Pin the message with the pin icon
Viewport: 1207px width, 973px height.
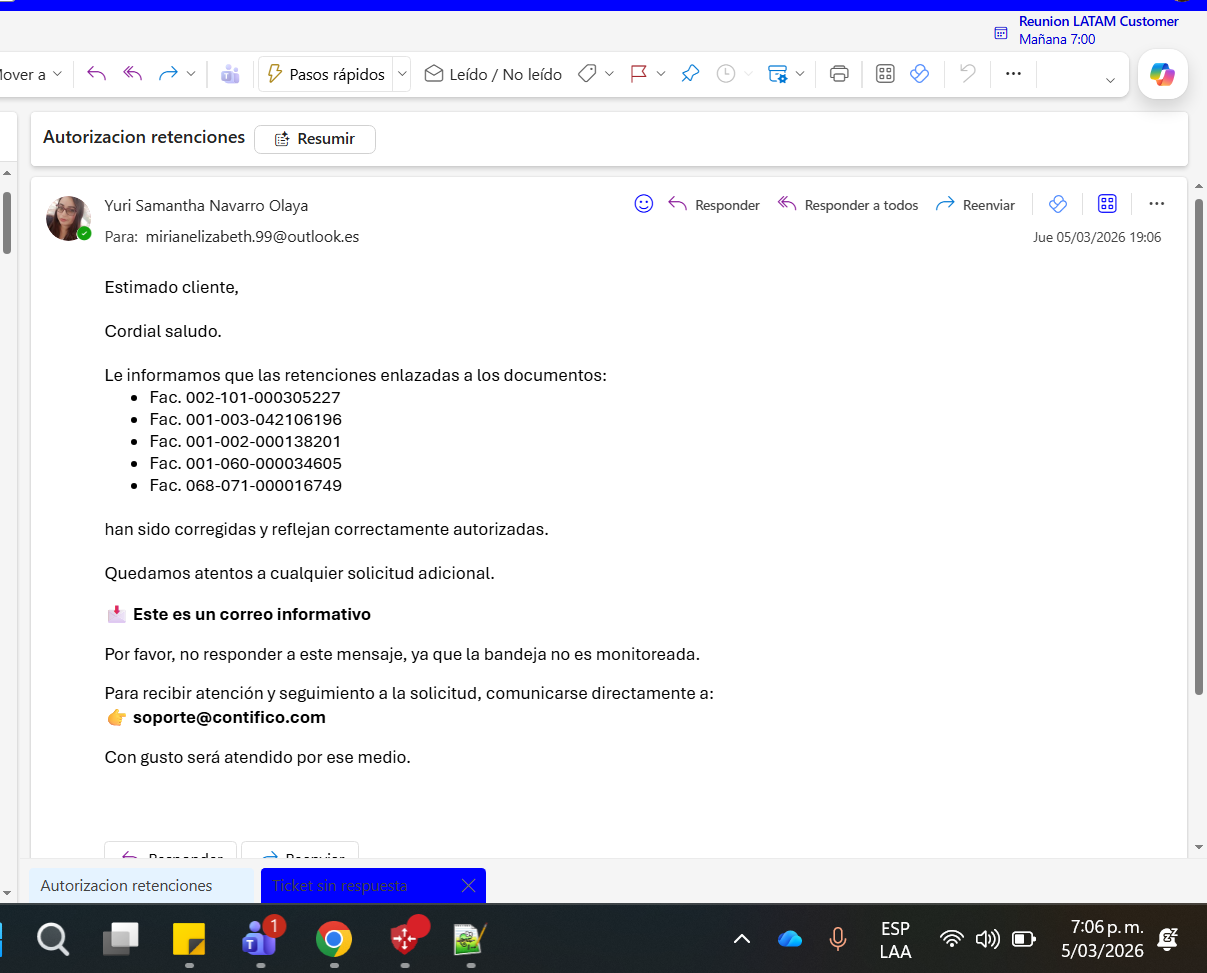(690, 74)
